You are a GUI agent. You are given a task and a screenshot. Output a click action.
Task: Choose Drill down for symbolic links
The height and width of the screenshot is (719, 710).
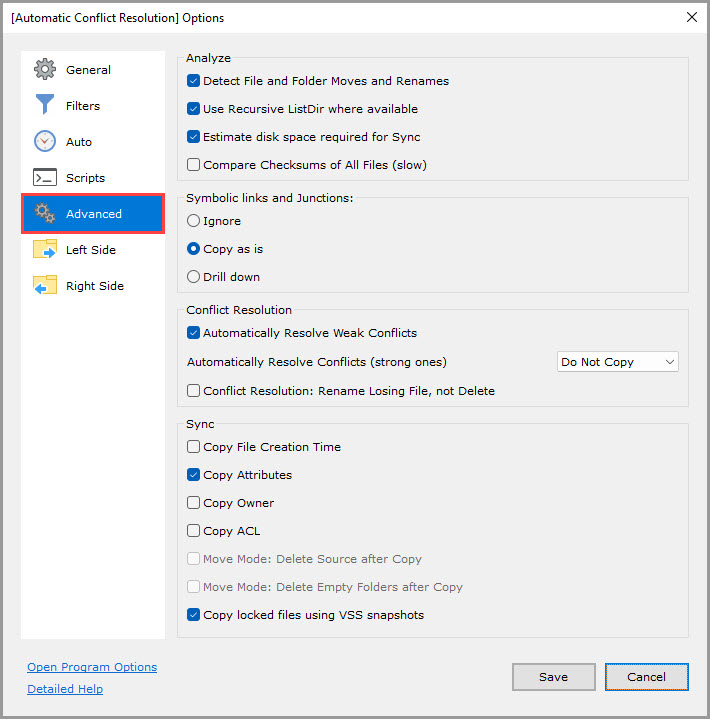(x=193, y=277)
